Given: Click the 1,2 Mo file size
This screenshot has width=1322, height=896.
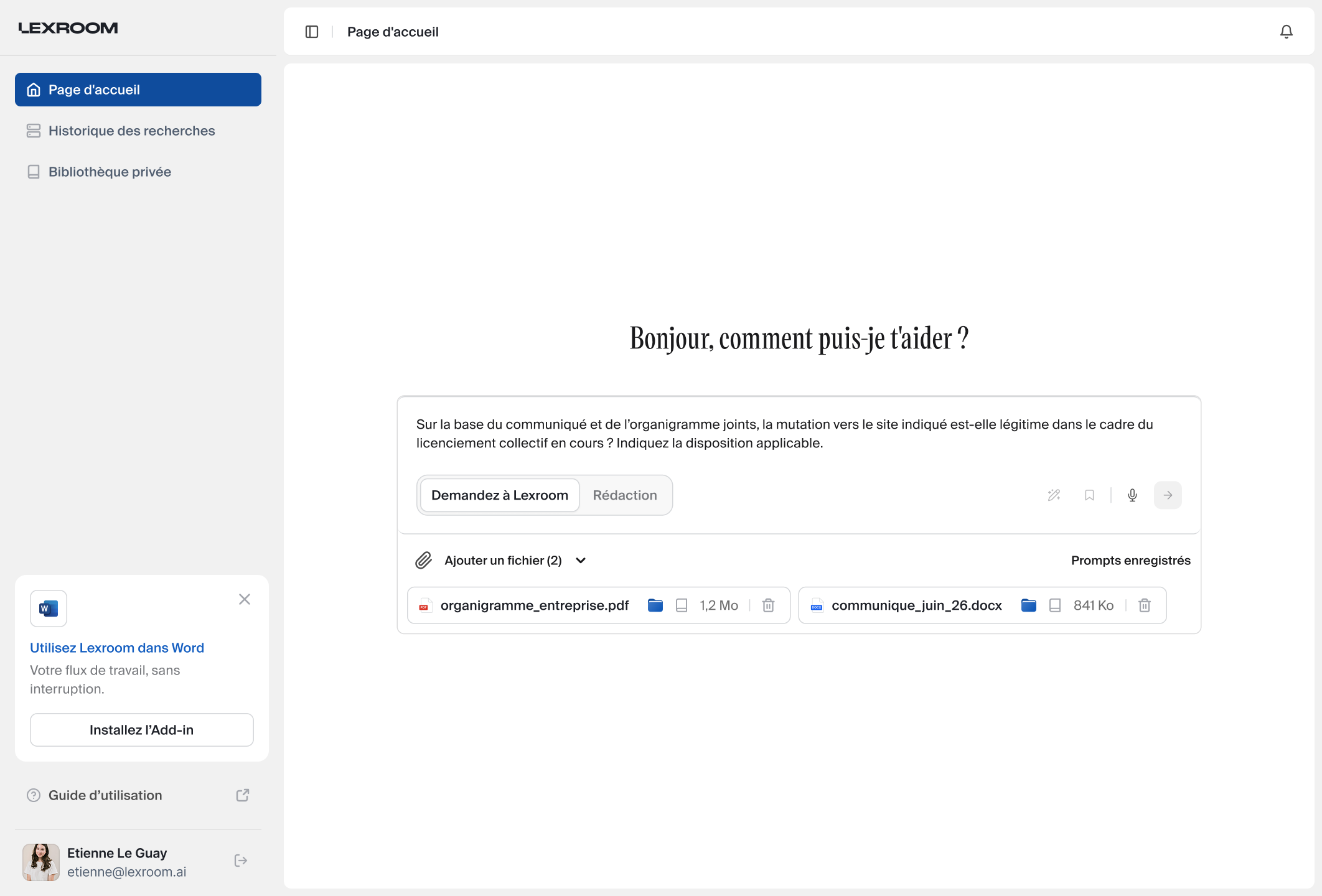Looking at the screenshot, I should 719,605.
